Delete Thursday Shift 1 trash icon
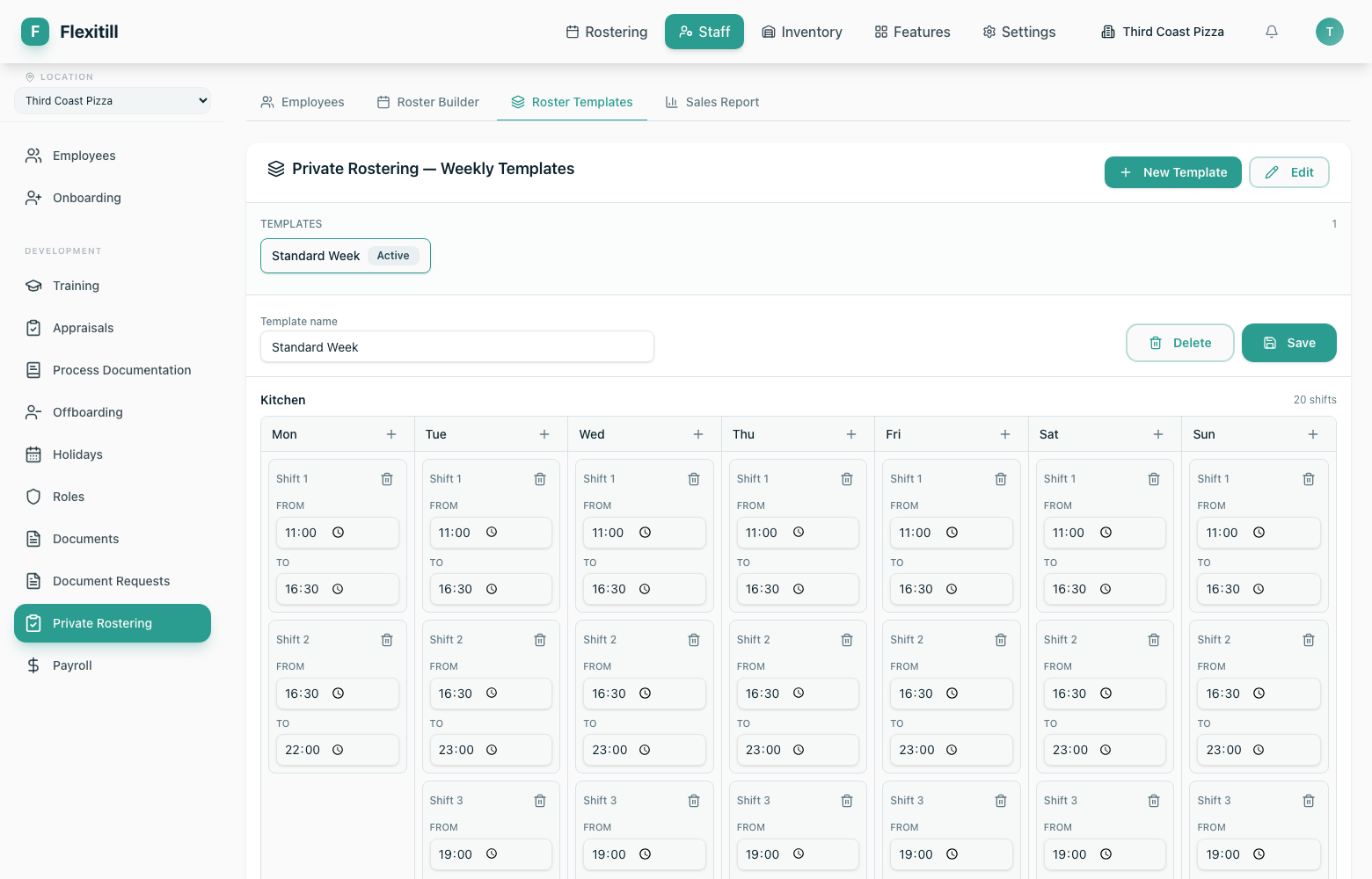1372x879 pixels. click(847, 479)
